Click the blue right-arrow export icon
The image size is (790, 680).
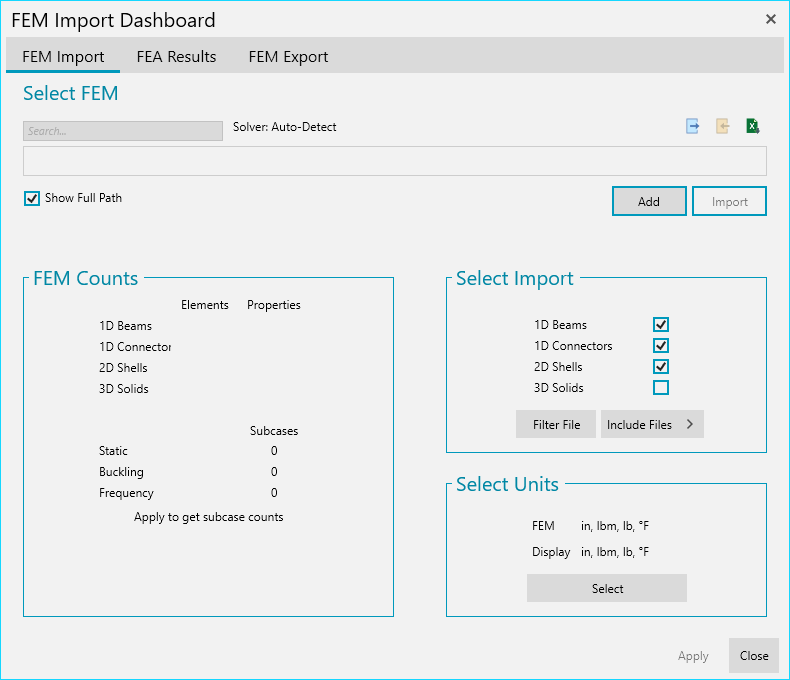click(x=692, y=126)
